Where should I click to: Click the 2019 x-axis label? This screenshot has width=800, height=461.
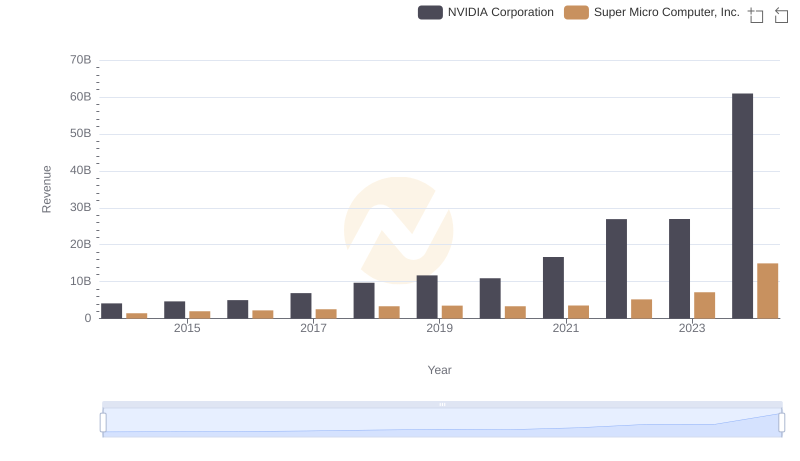click(x=439, y=328)
